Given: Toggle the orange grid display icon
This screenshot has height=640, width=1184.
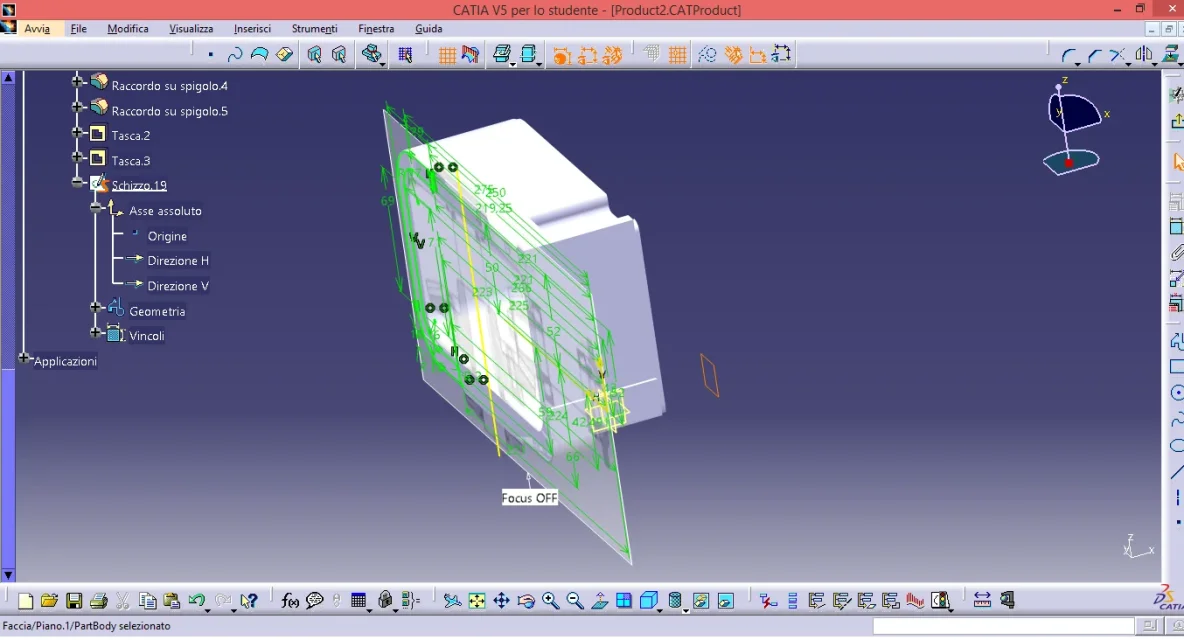Looking at the screenshot, I should 447,54.
